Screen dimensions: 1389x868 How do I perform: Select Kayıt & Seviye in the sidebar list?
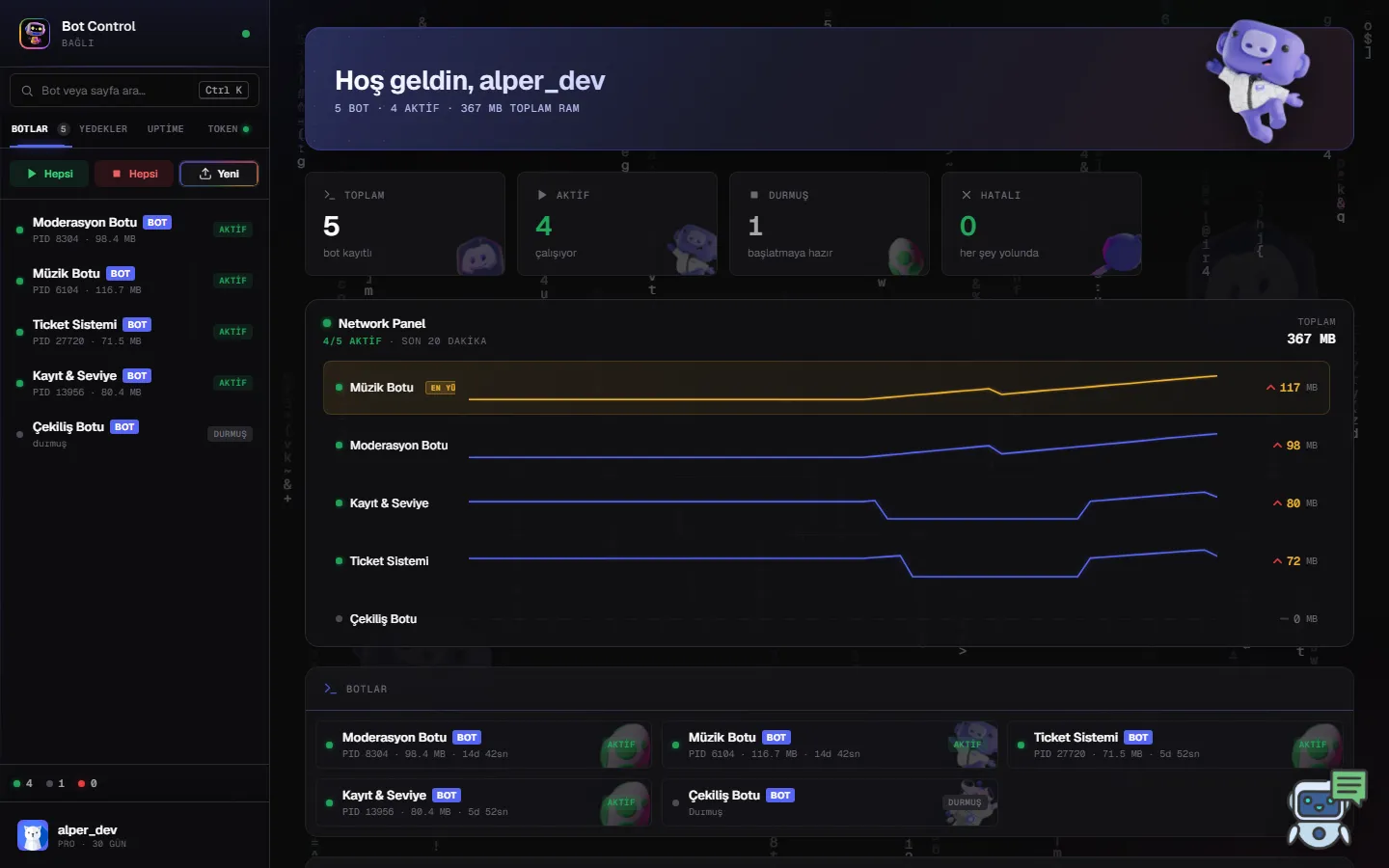point(134,383)
